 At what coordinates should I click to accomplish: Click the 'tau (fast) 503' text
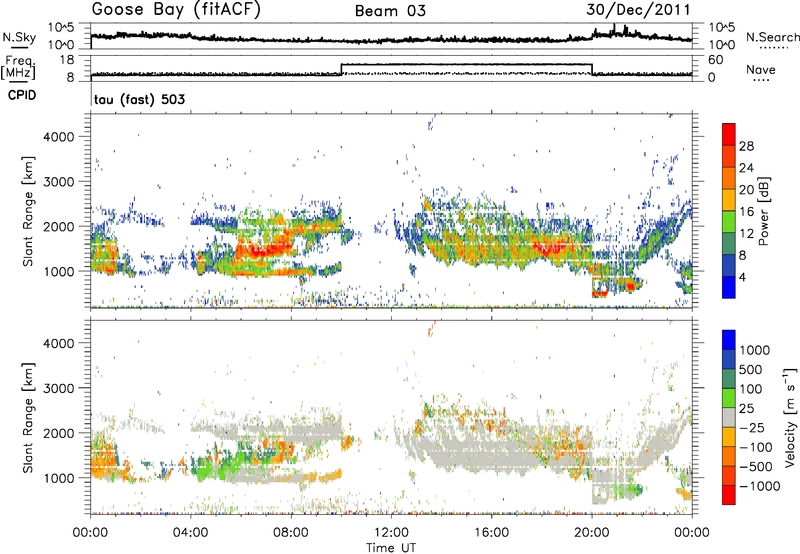click(139, 99)
